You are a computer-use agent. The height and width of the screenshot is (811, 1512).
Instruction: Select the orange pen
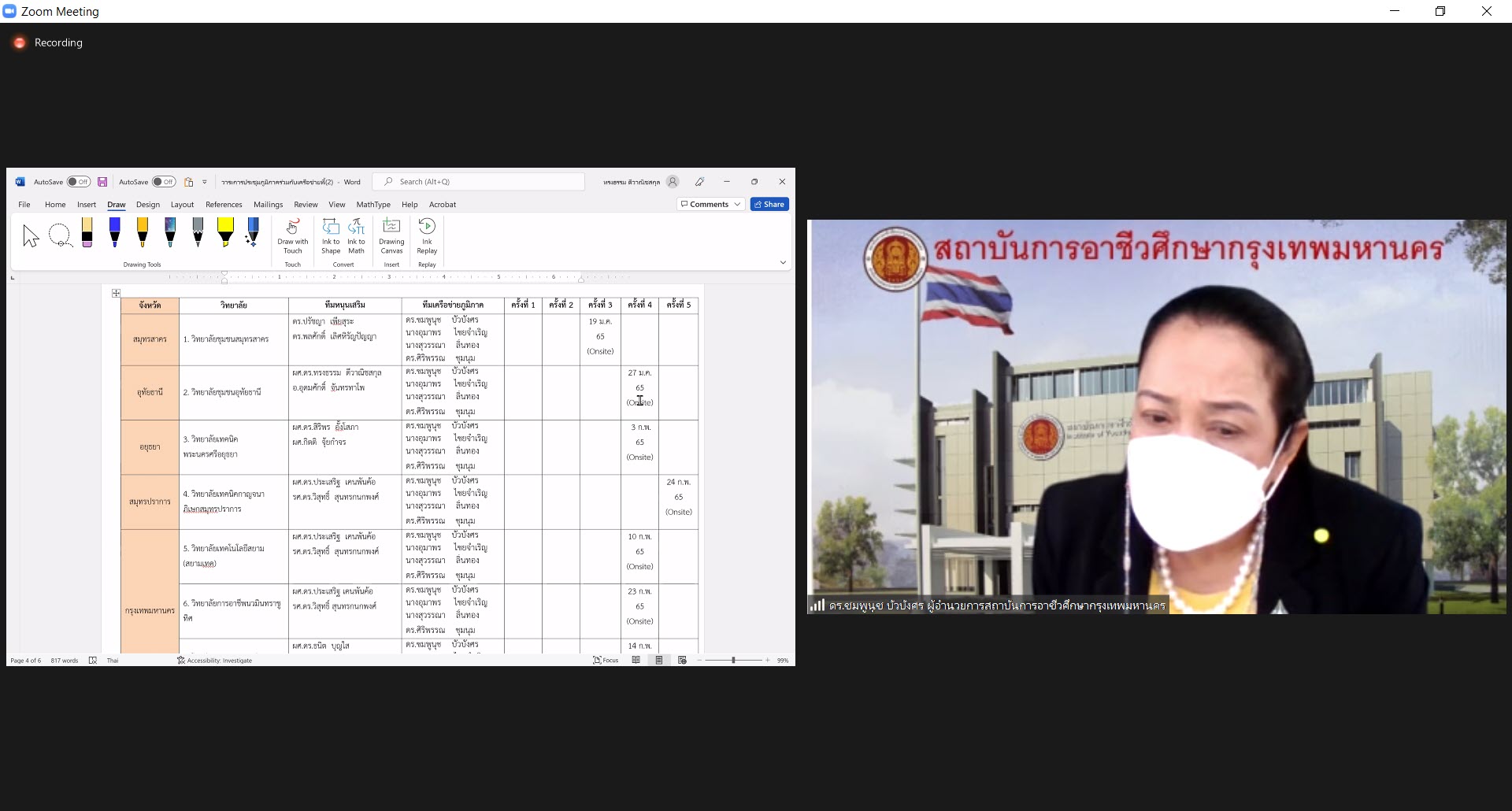(143, 233)
